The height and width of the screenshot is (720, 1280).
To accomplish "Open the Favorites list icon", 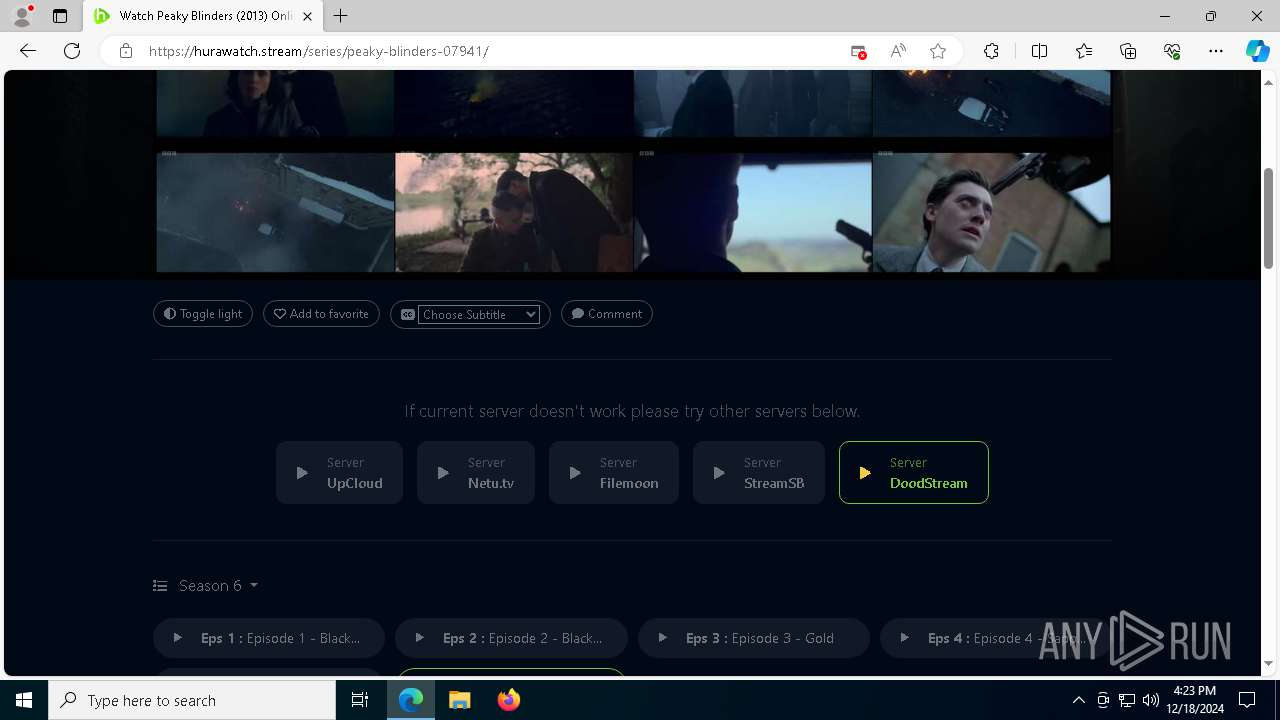I will (x=1084, y=51).
